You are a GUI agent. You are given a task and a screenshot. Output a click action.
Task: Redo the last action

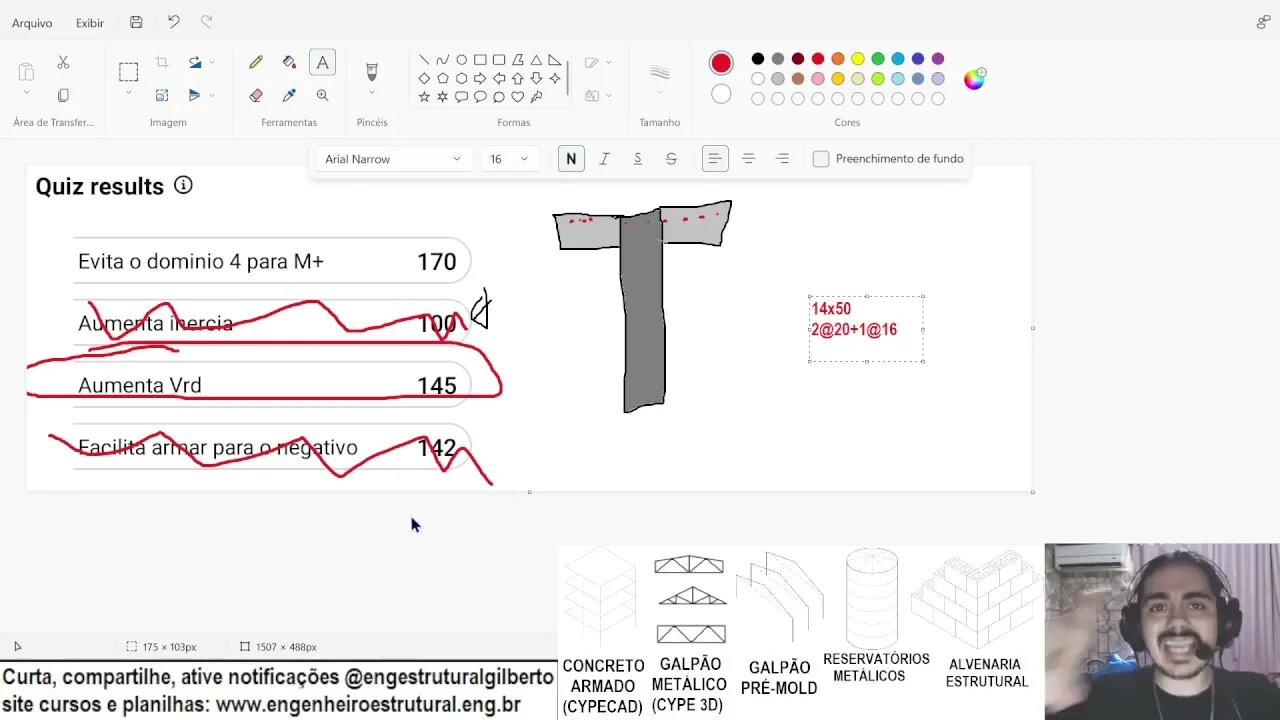pos(206,22)
